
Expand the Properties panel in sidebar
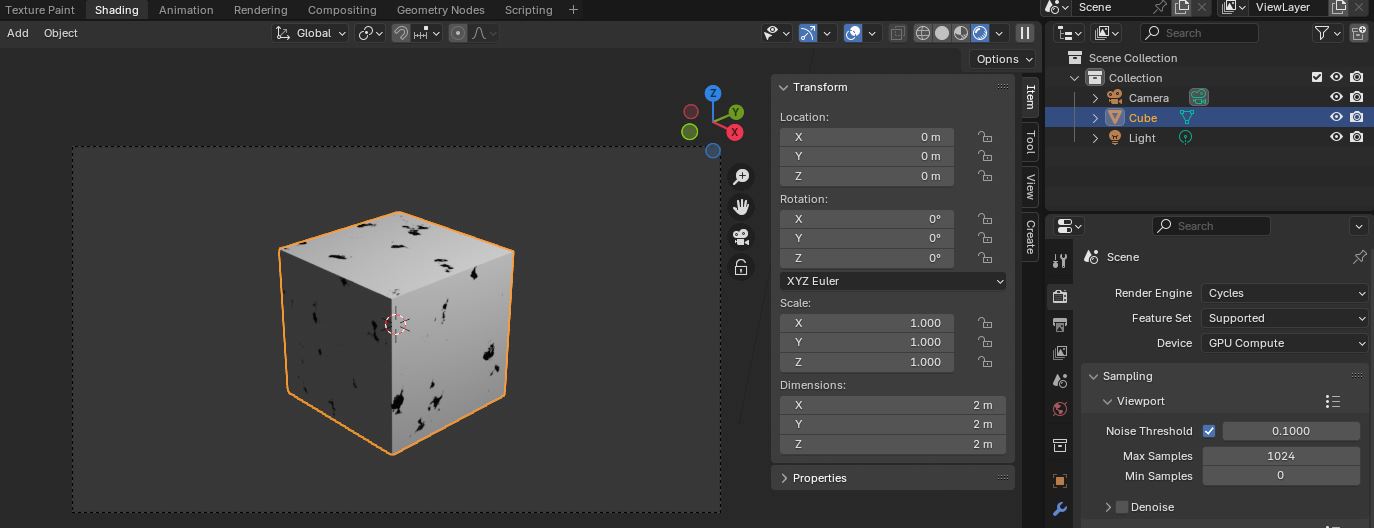click(x=819, y=478)
